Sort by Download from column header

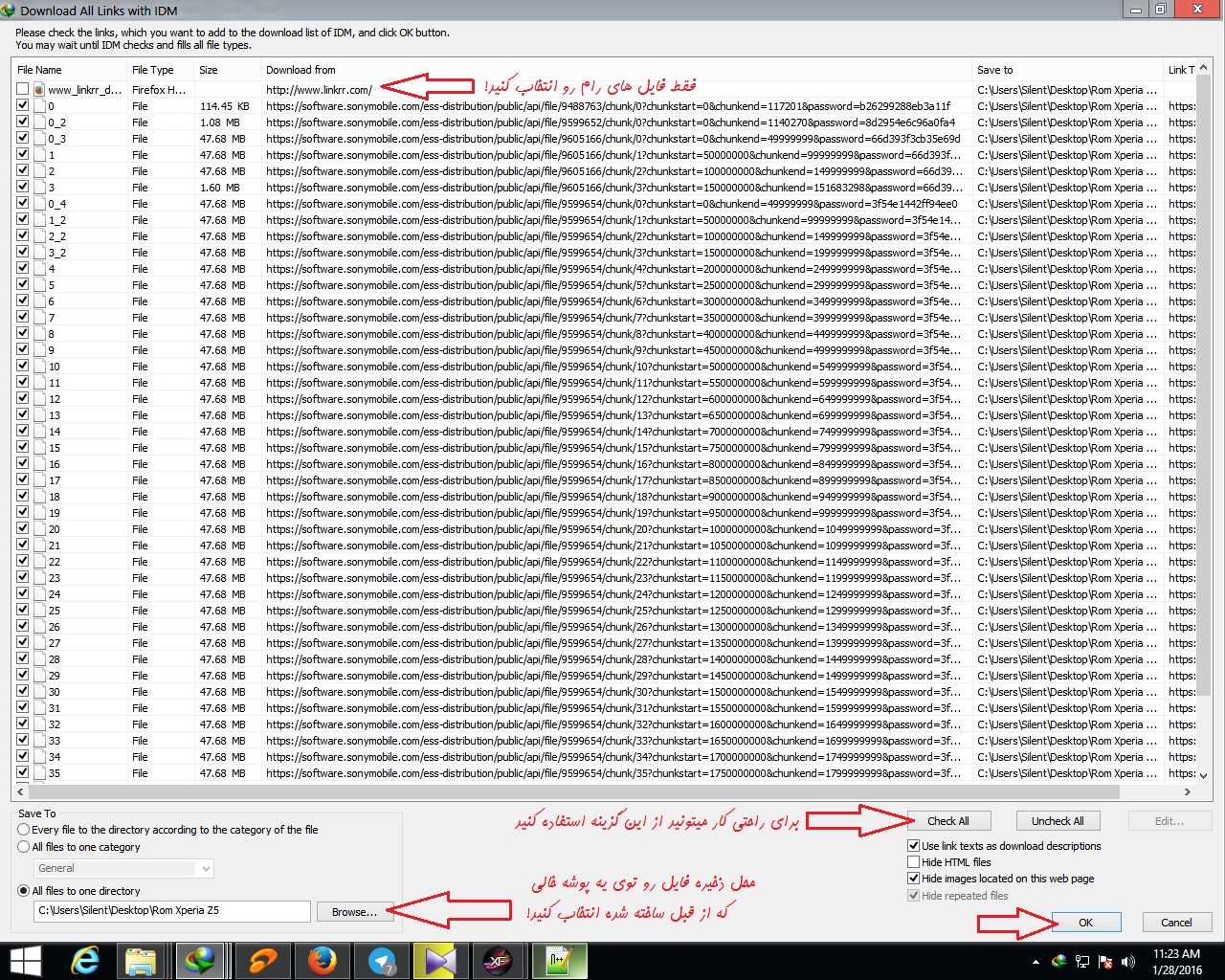(616, 70)
